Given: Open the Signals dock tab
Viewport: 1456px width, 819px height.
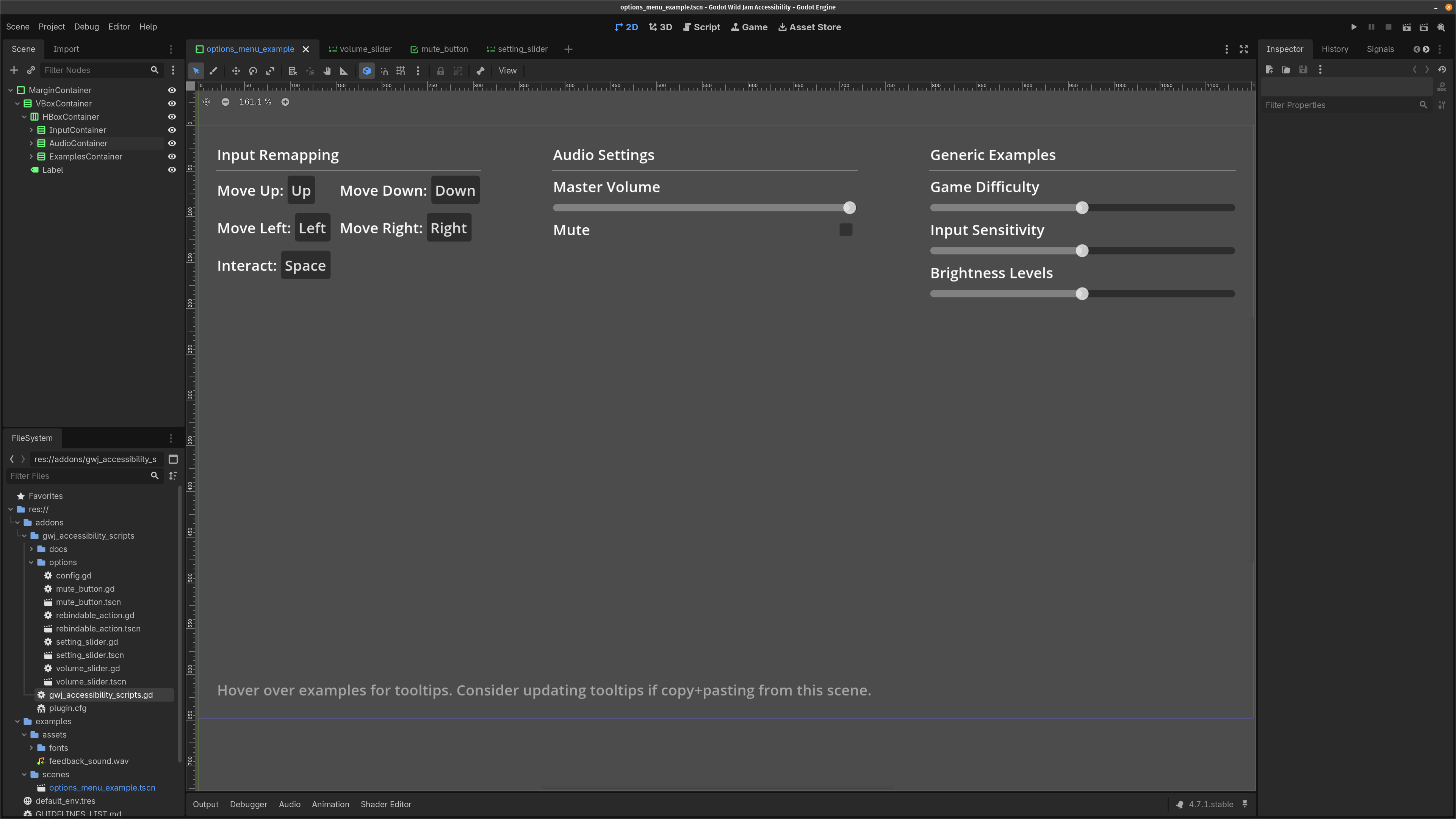Looking at the screenshot, I should point(1380,49).
